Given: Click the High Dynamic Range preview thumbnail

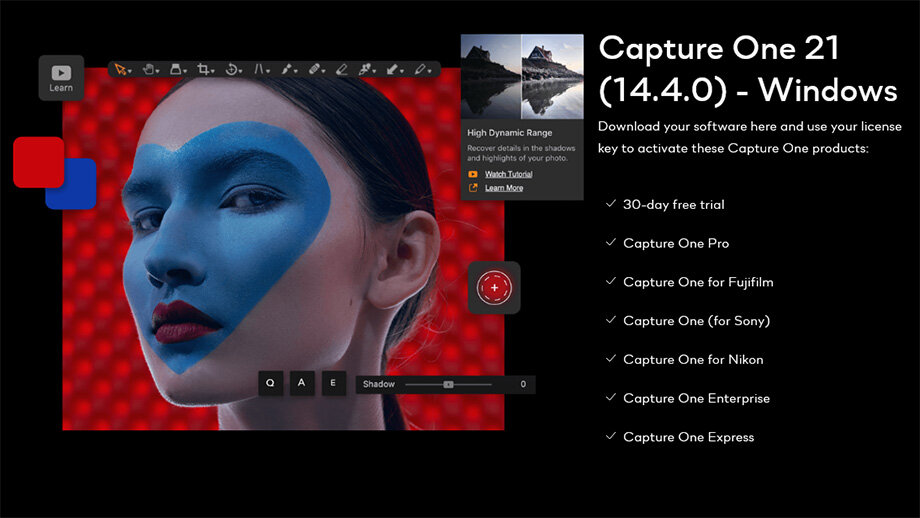Looking at the screenshot, I should (x=522, y=77).
